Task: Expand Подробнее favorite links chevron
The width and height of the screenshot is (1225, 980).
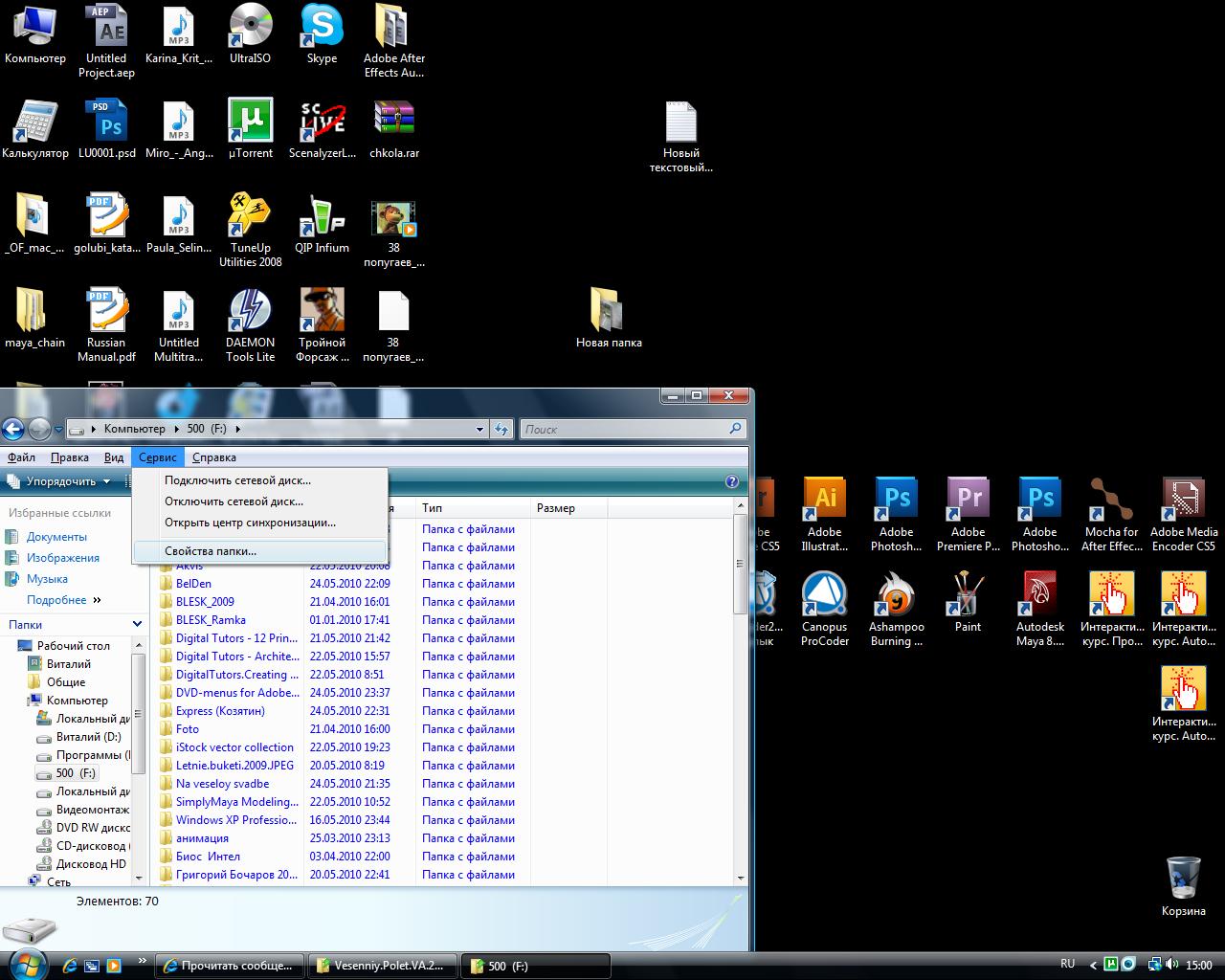Action: point(97,600)
